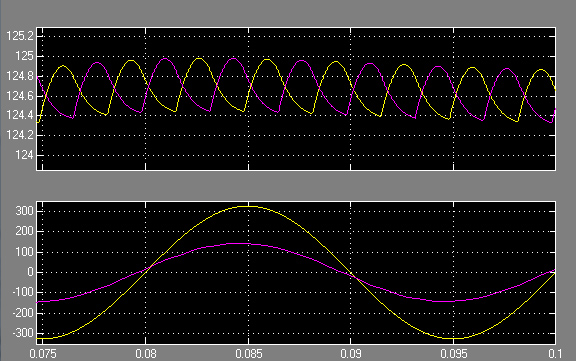Click the 125.2 label on upper plot axis

click(x=20, y=36)
